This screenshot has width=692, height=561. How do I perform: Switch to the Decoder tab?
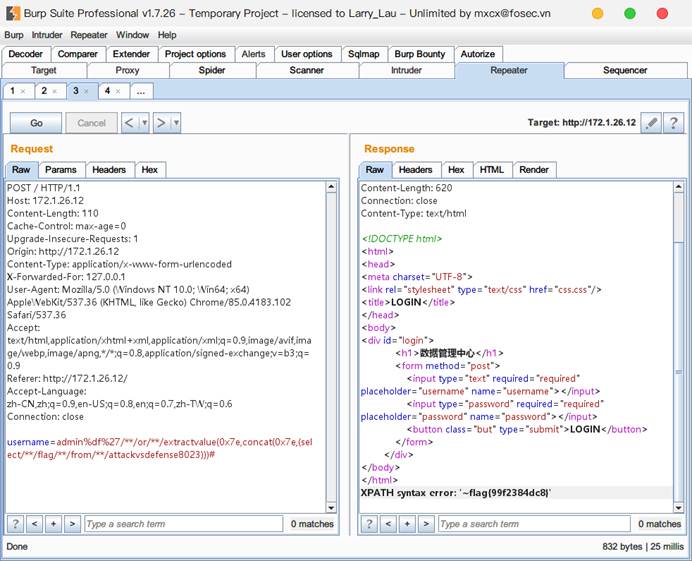[x=26, y=54]
